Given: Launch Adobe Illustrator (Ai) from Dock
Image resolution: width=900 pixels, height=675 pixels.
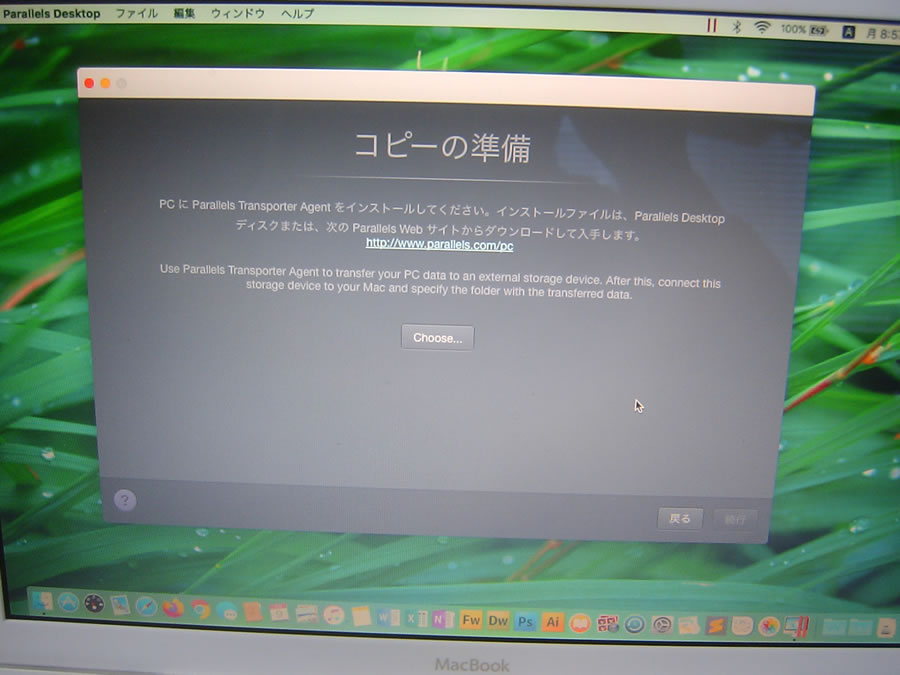Looking at the screenshot, I should pos(552,622).
